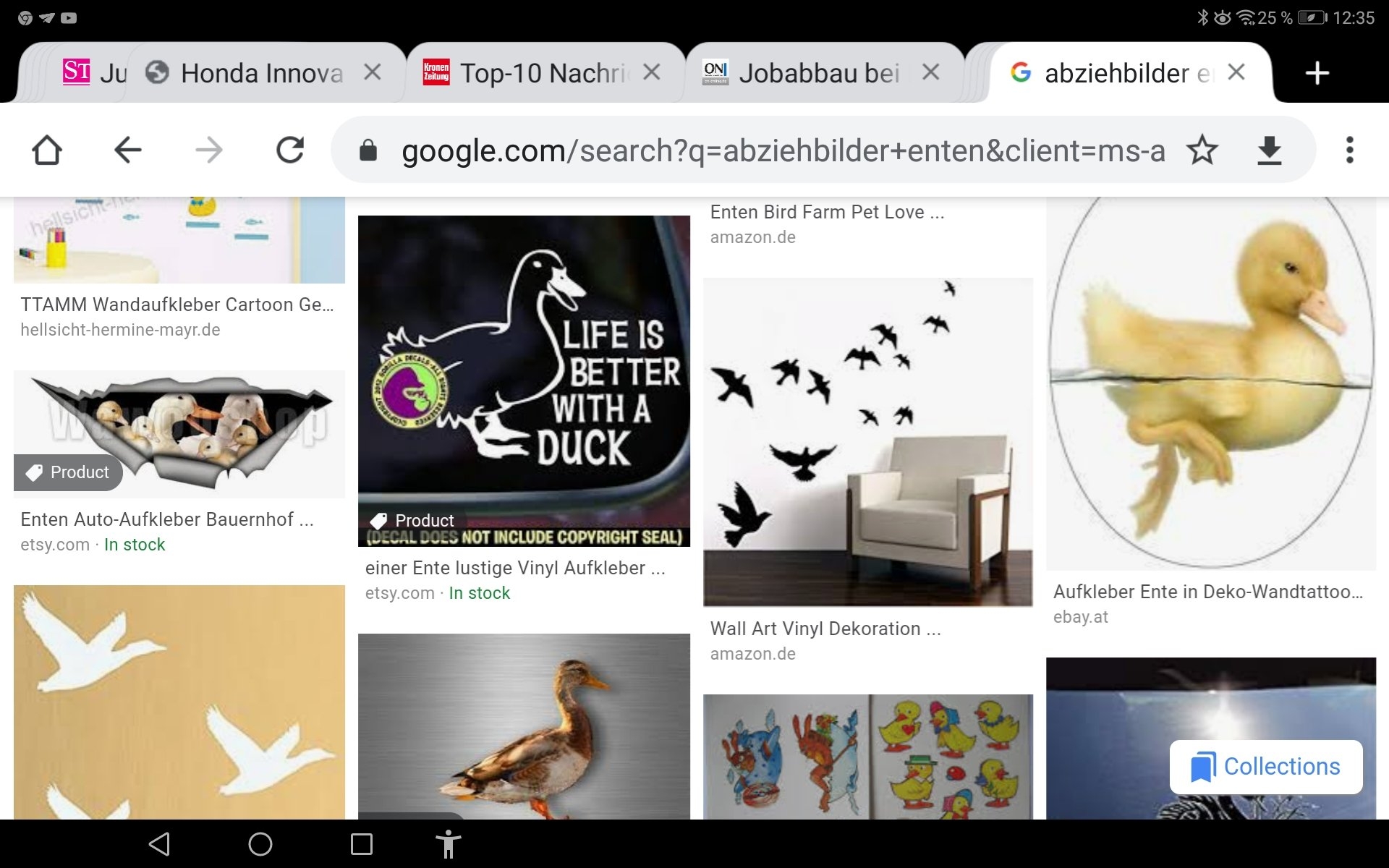This screenshot has height=868, width=1389.
Task: Open the flying birds wall art image
Action: click(x=868, y=441)
